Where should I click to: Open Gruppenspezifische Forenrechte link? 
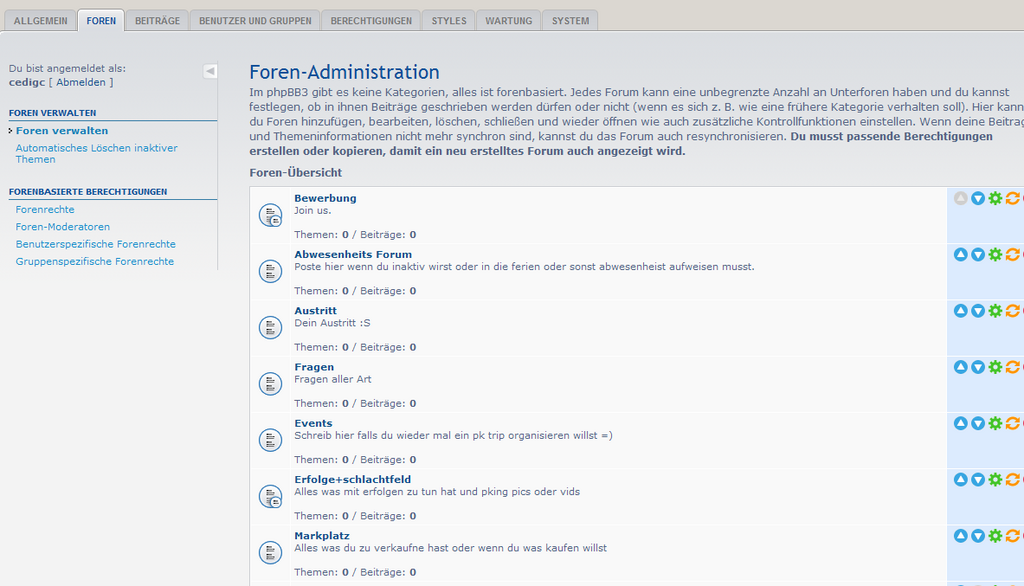pyautogui.click(x=95, y=262)
